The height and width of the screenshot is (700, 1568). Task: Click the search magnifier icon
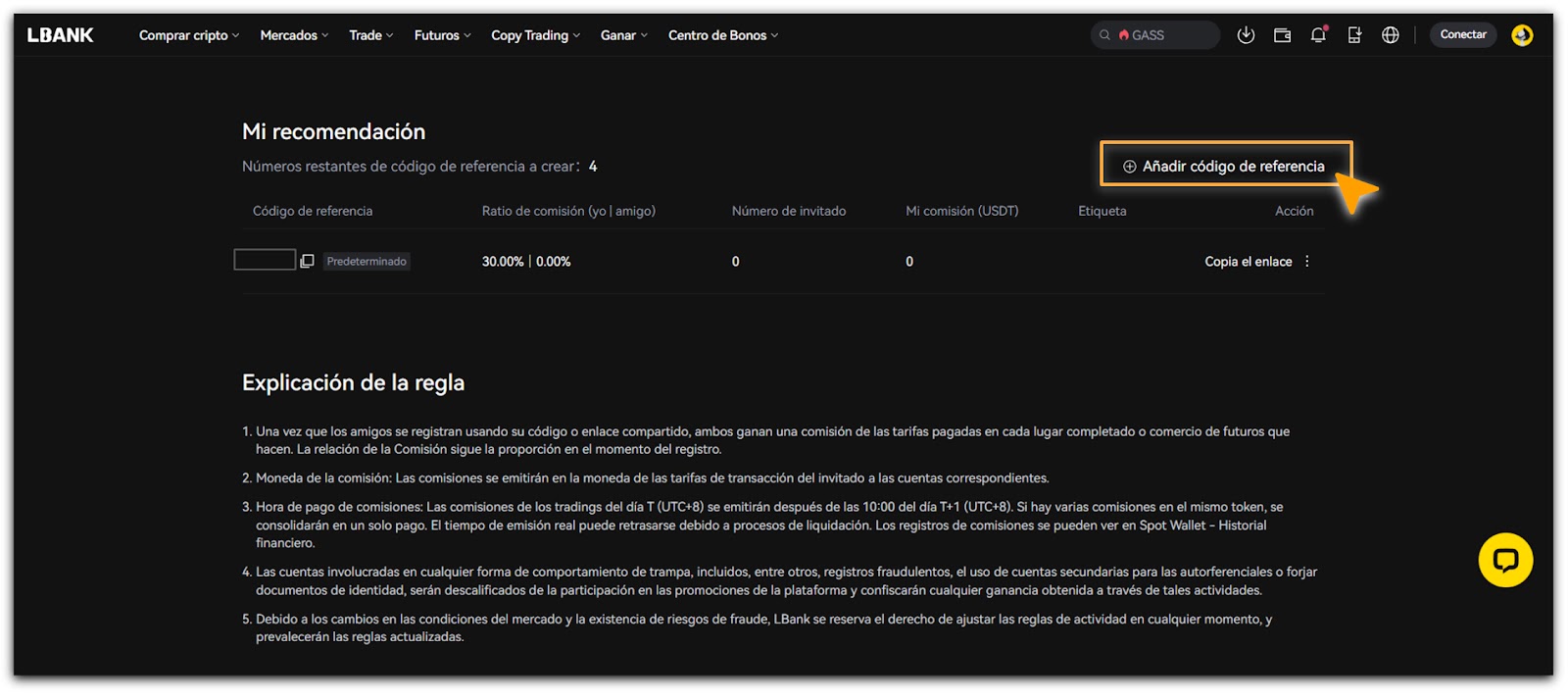[x=1104, y=35]
